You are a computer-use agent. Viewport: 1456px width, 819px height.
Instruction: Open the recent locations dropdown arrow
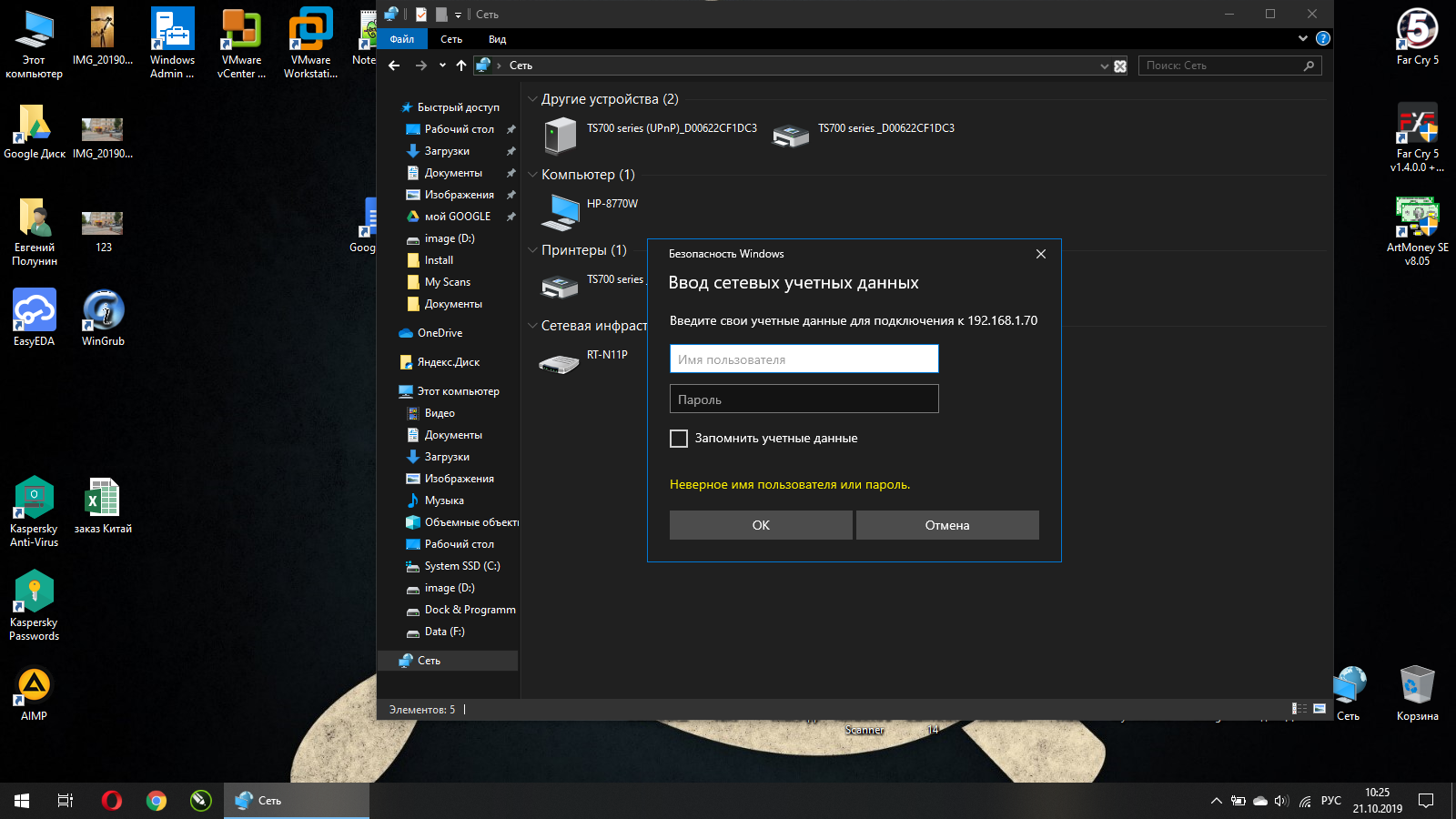442,66
